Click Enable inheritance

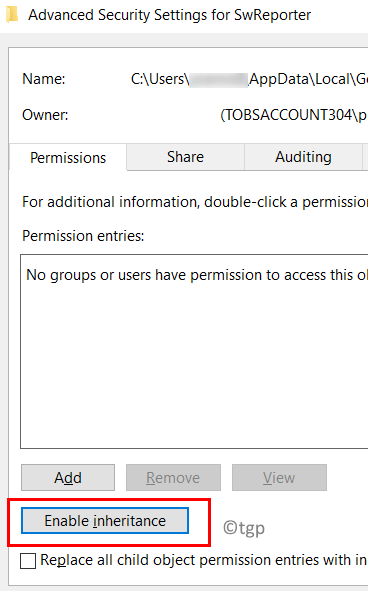tap(105, 521)
